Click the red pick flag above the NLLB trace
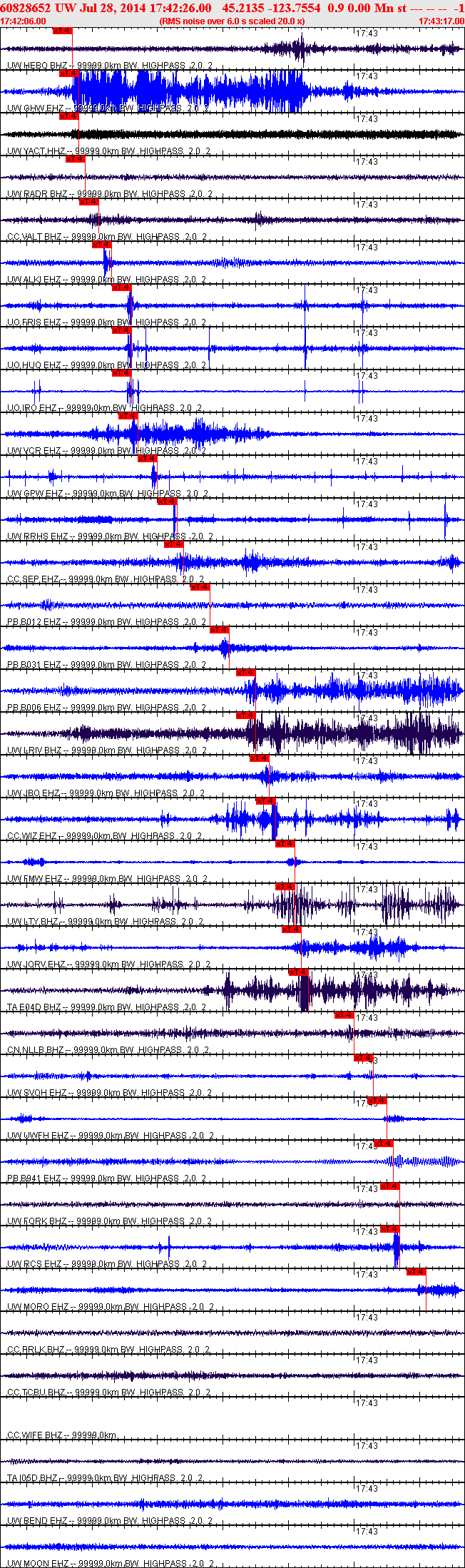Screen dimensions: 465x1568 [x=344, y=1015]
